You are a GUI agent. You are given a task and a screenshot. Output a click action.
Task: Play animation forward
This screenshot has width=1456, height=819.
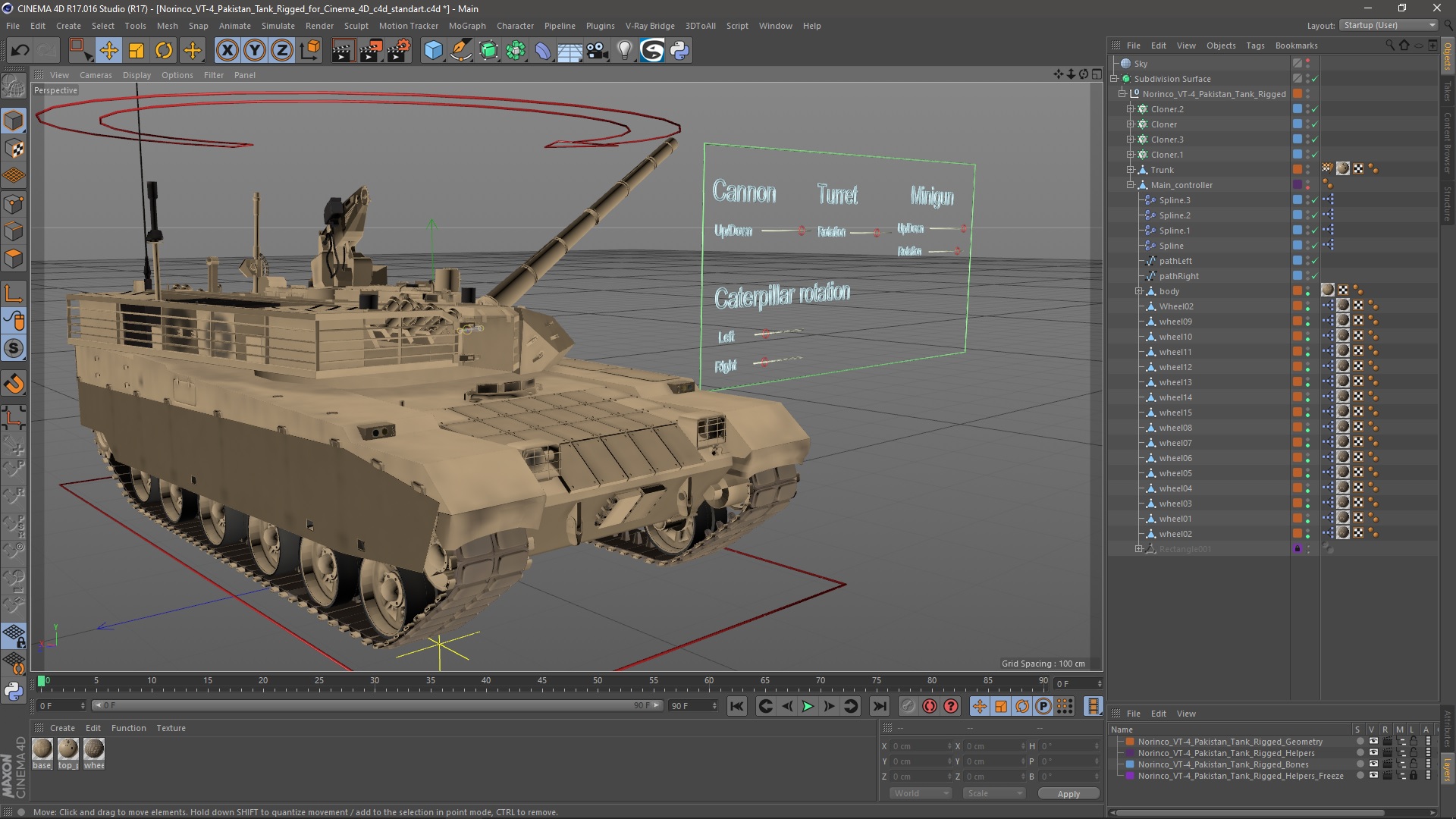[x=808, y=706]
